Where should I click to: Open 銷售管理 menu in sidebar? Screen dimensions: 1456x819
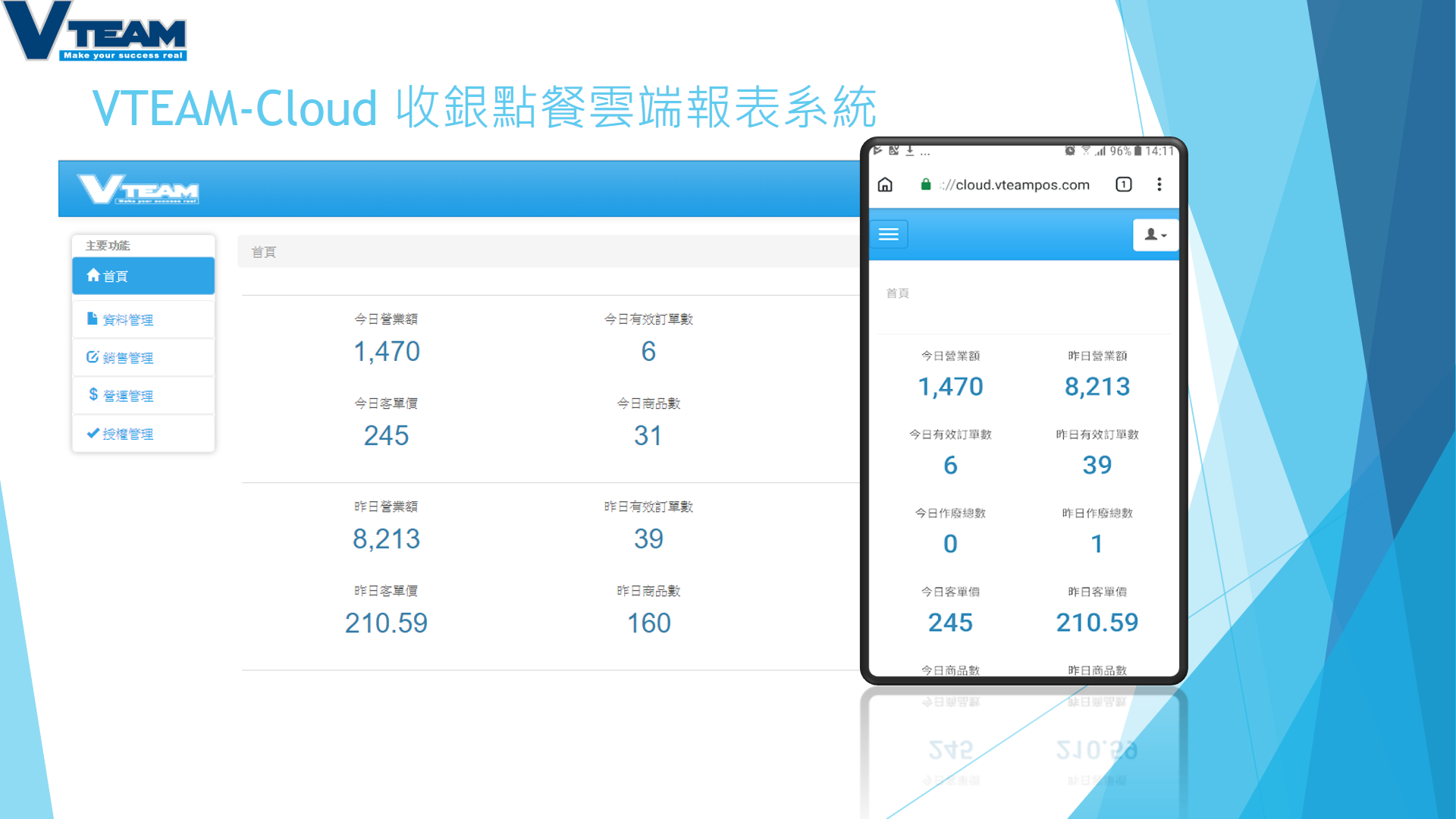(127, 358)
